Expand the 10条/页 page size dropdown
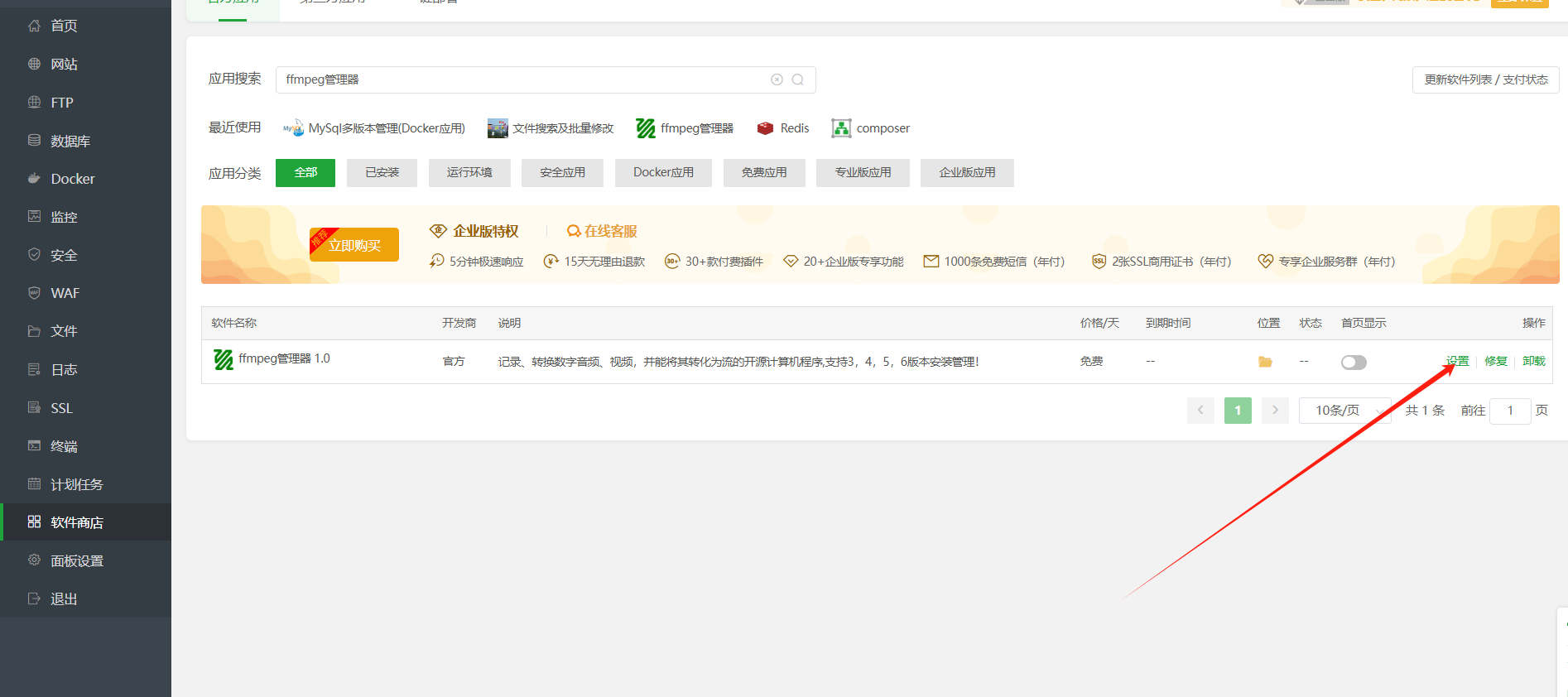Image resolution: width=1568 pixels, height=697 pixels. click(1344, 411)
